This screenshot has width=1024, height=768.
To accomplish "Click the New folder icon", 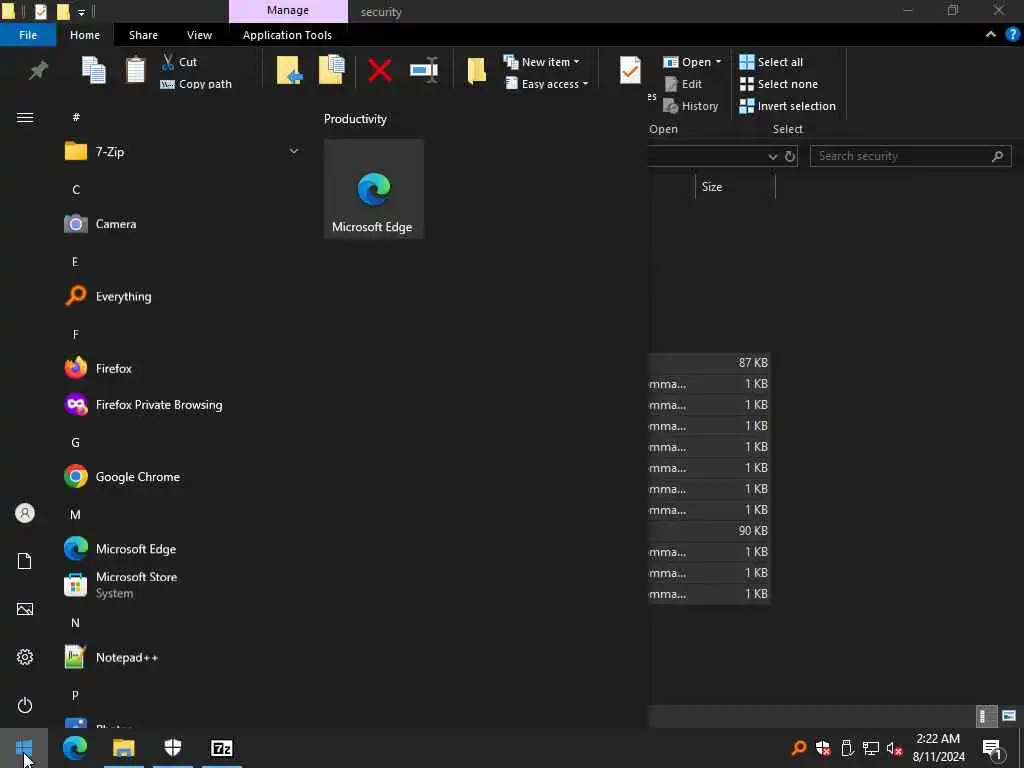I will tap(477, 71).
